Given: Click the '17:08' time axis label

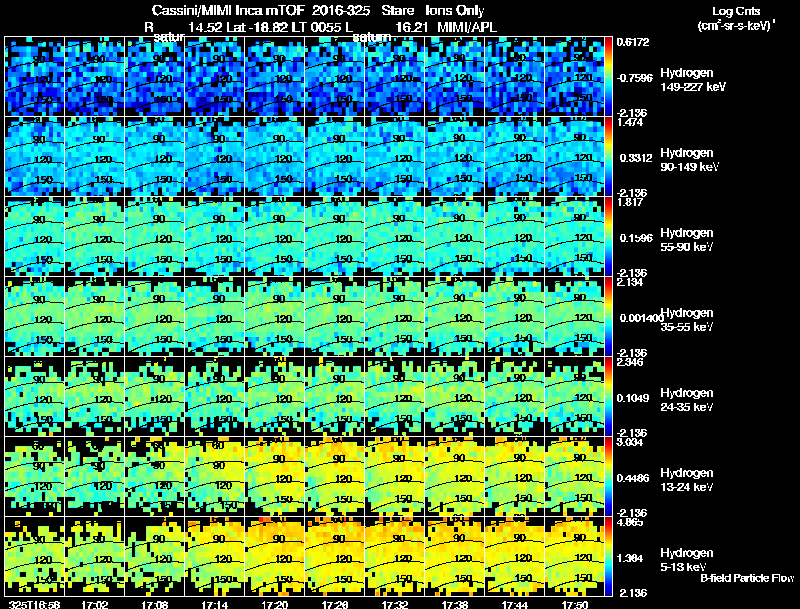Looking at the screenshot, I should [155, 604].
